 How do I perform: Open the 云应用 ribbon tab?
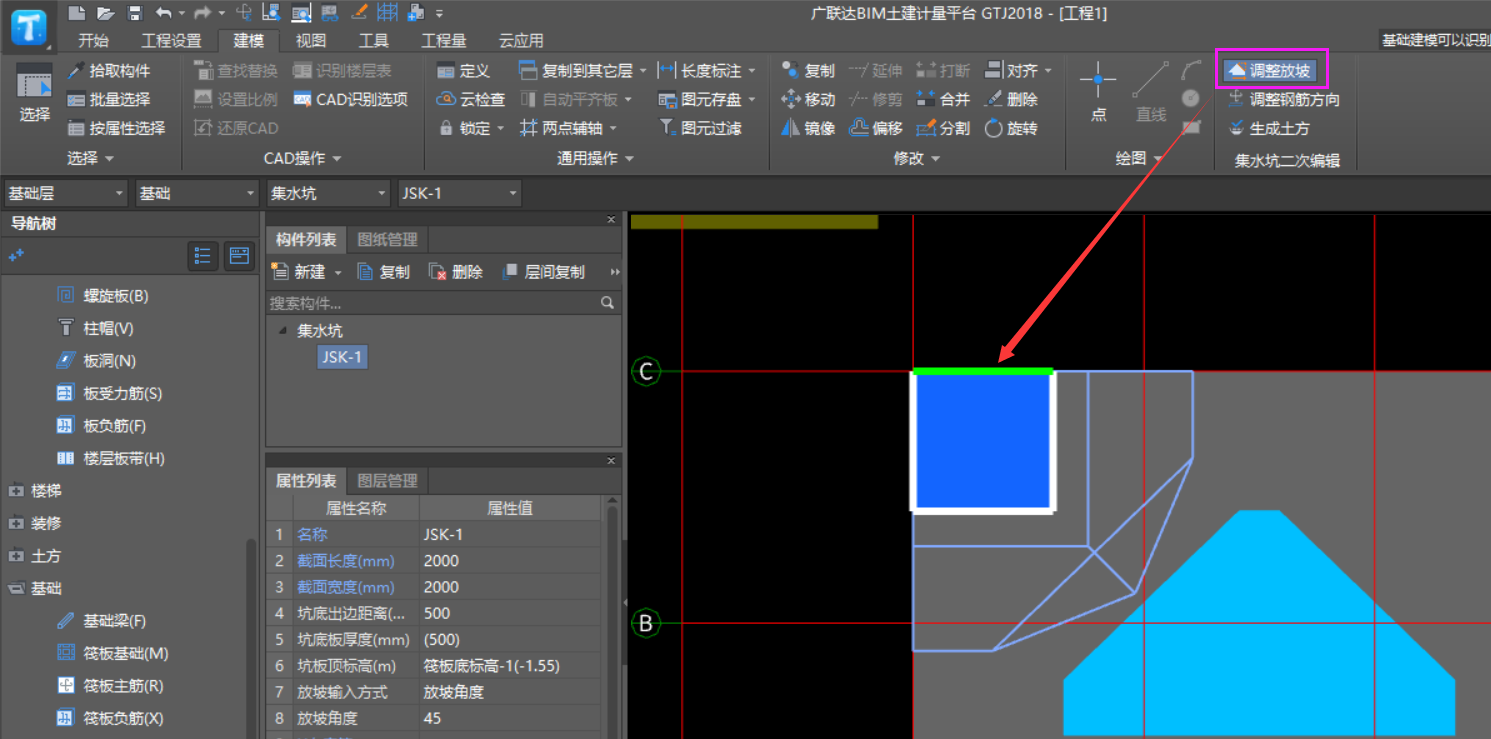[521, 41]
